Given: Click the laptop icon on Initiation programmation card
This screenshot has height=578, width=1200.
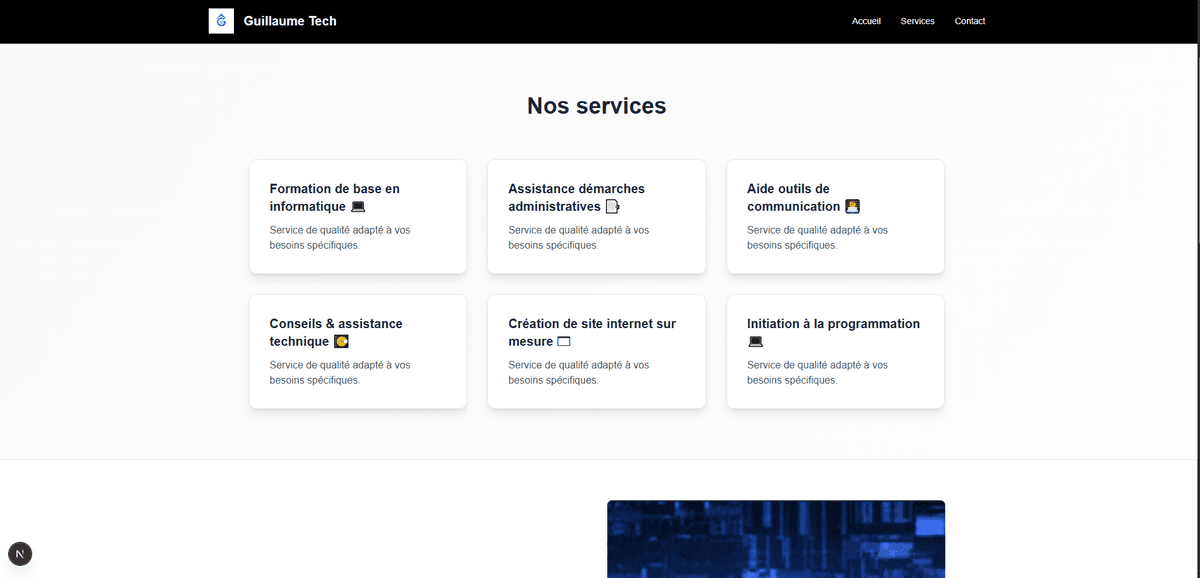Looking at the screenshot, I should point(755,341).
